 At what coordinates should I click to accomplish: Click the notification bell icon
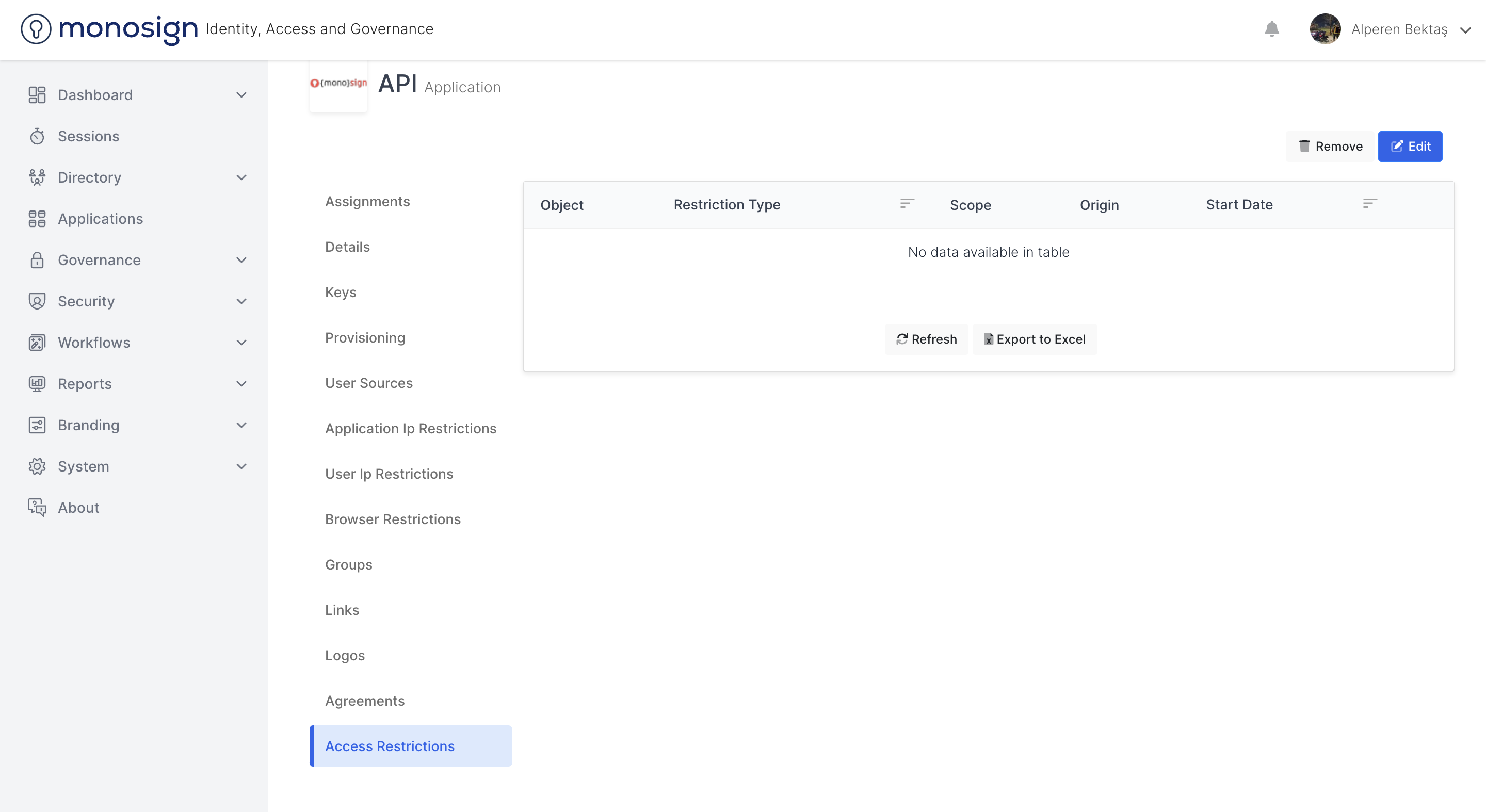(1271, 29)
